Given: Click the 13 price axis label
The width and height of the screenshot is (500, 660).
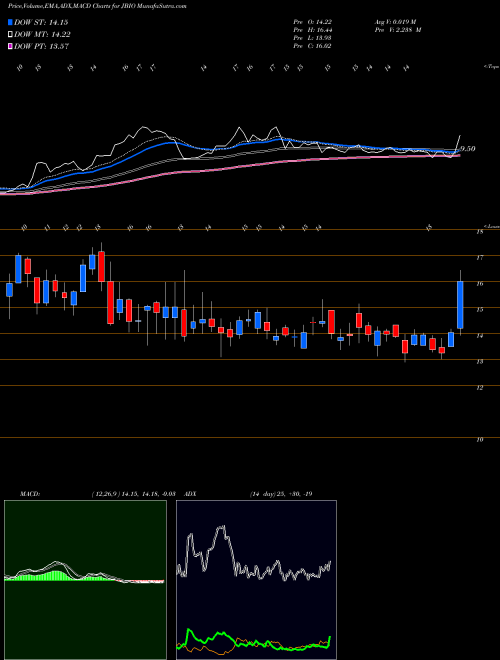Looking at the screenshot, I should coord(479,362).
